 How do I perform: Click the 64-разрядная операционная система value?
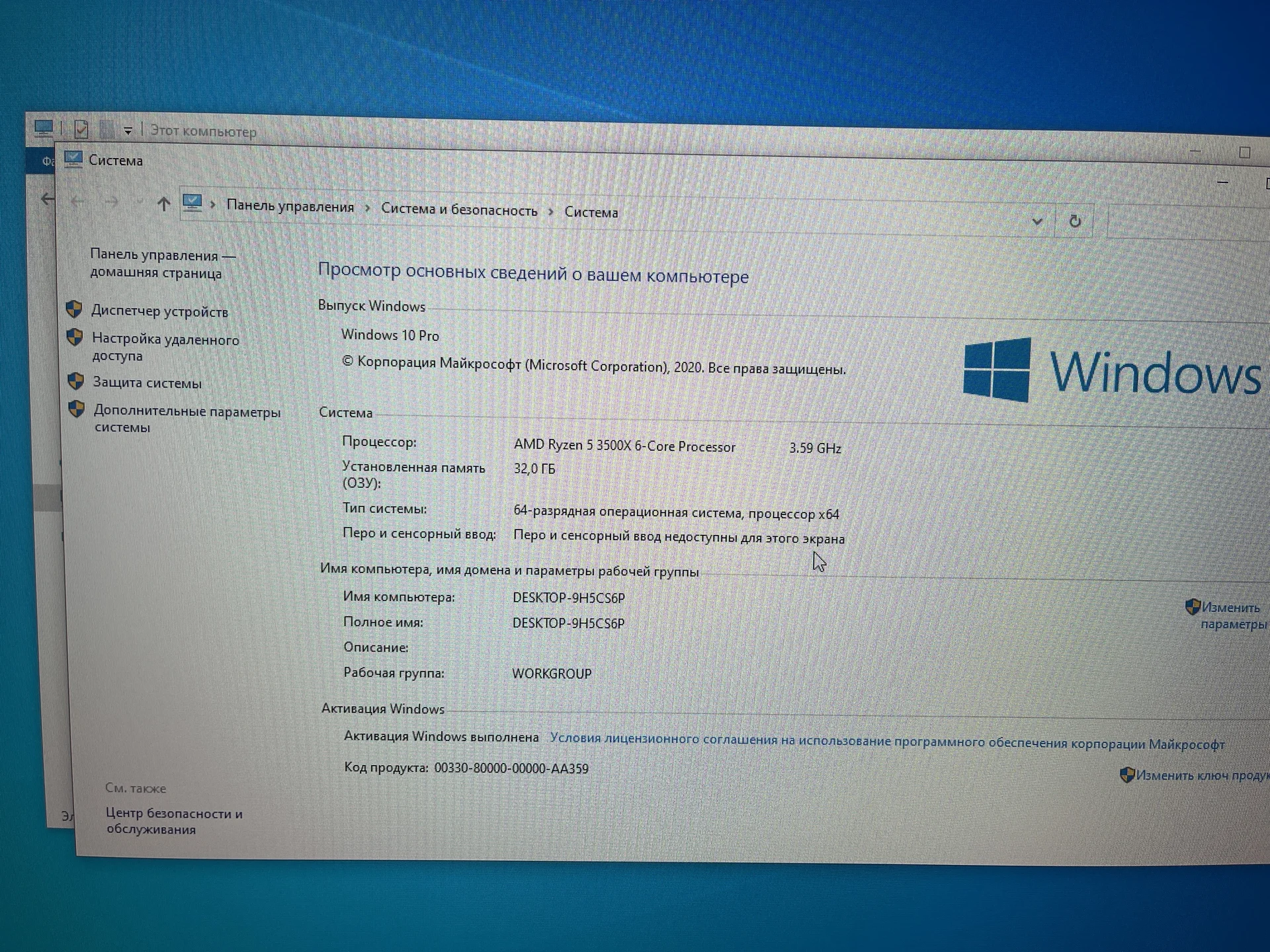676,512
